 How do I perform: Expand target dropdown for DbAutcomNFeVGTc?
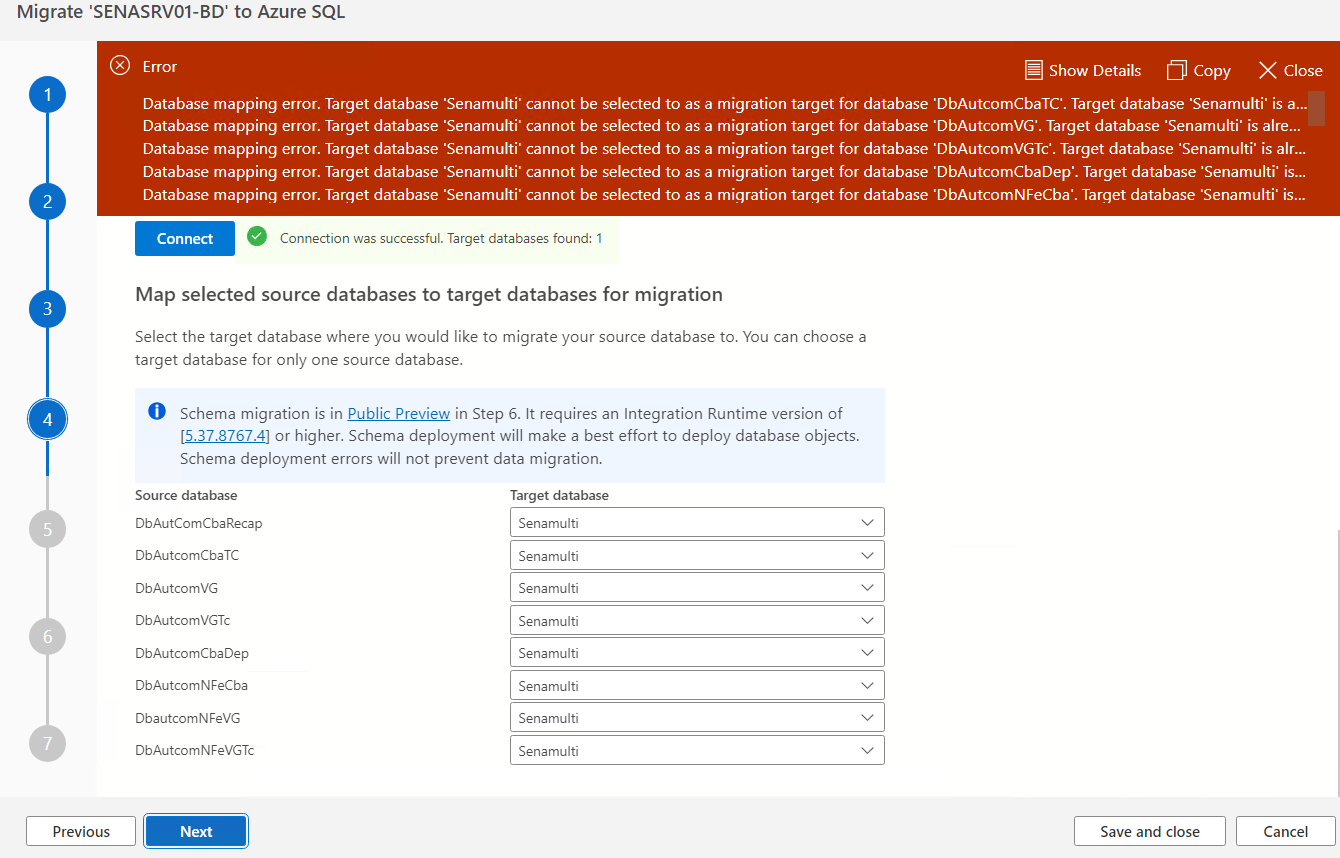point(697,751)
